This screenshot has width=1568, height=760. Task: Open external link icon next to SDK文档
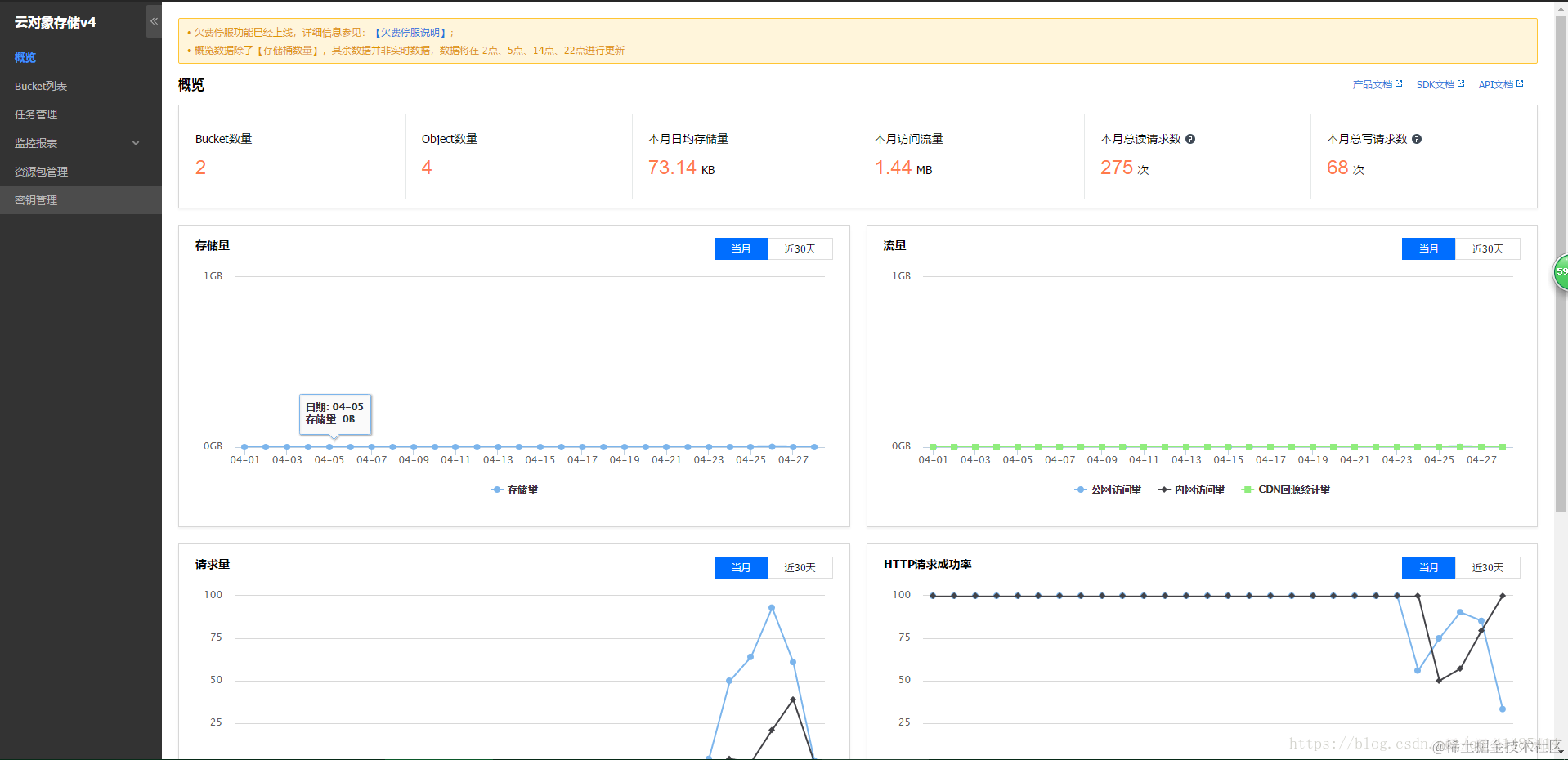[1461, 83]
